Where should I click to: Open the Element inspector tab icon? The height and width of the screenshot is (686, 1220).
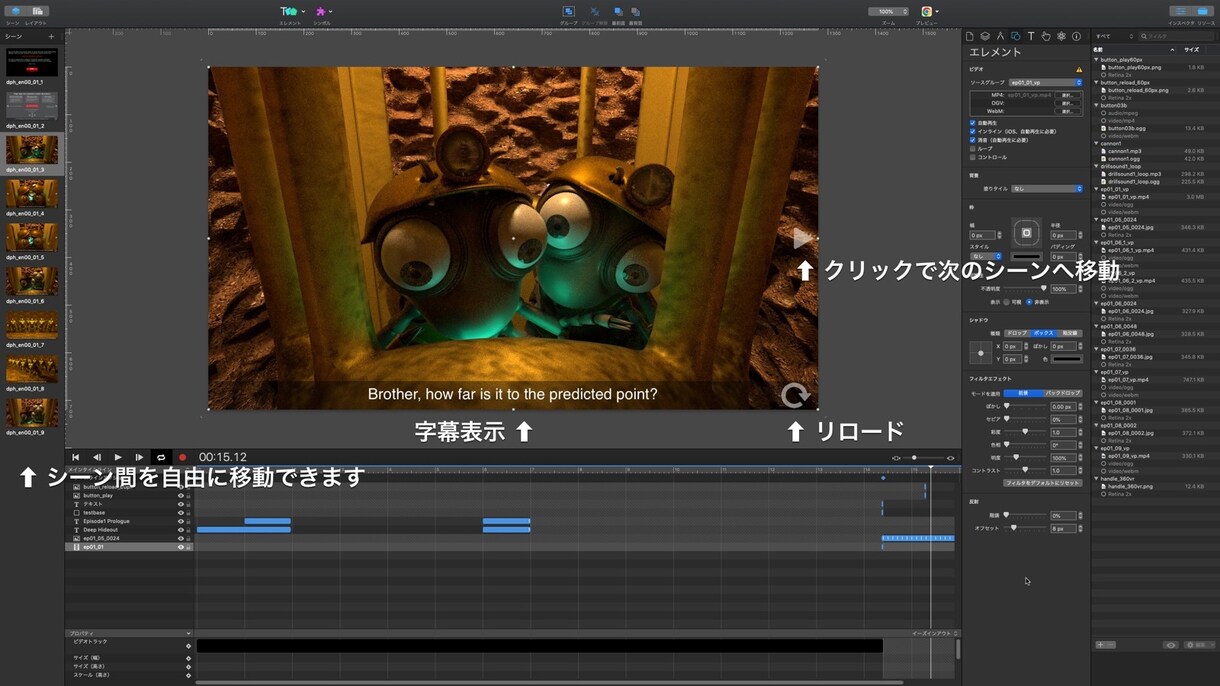pyautogui.click(x=1015, y=36)
